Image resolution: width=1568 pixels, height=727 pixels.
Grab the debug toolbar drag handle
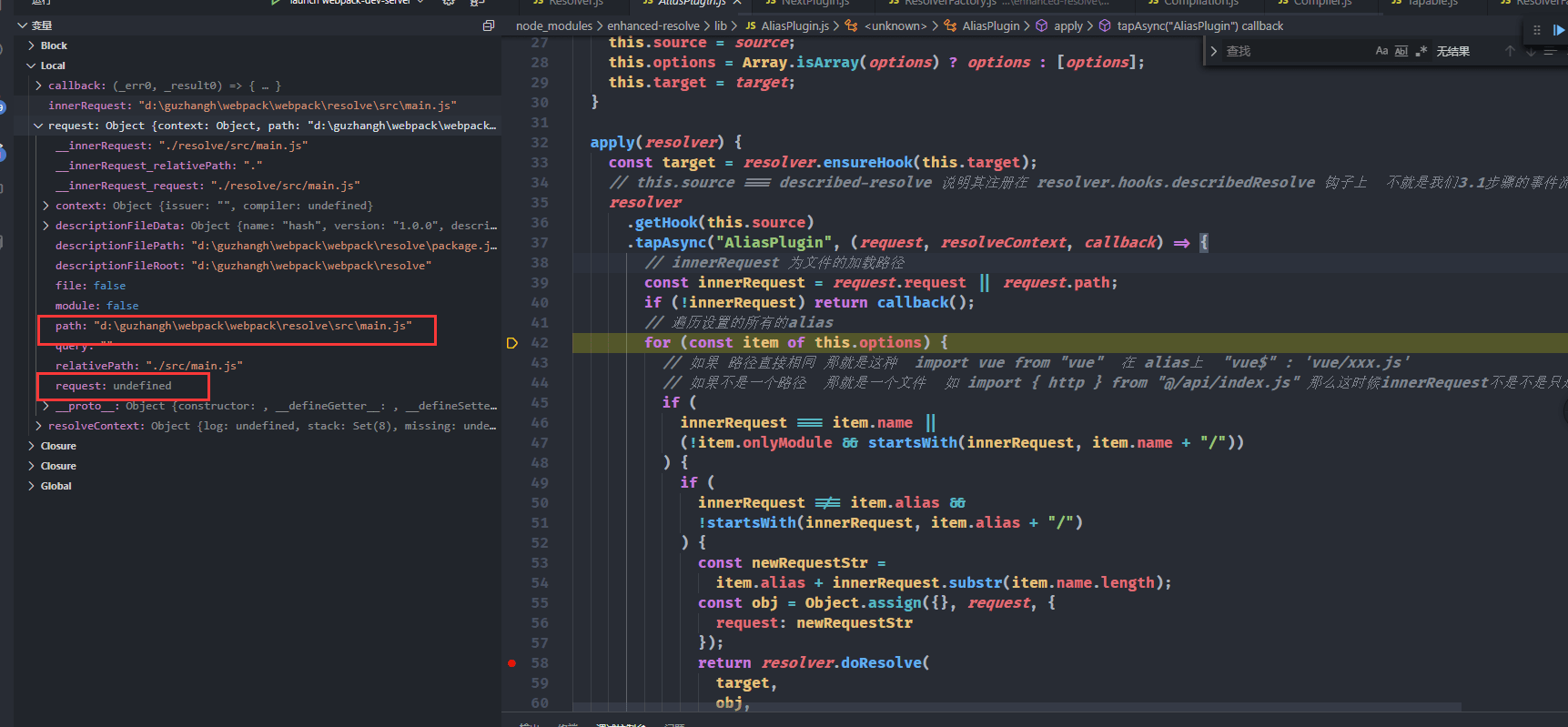point(1537,30)
